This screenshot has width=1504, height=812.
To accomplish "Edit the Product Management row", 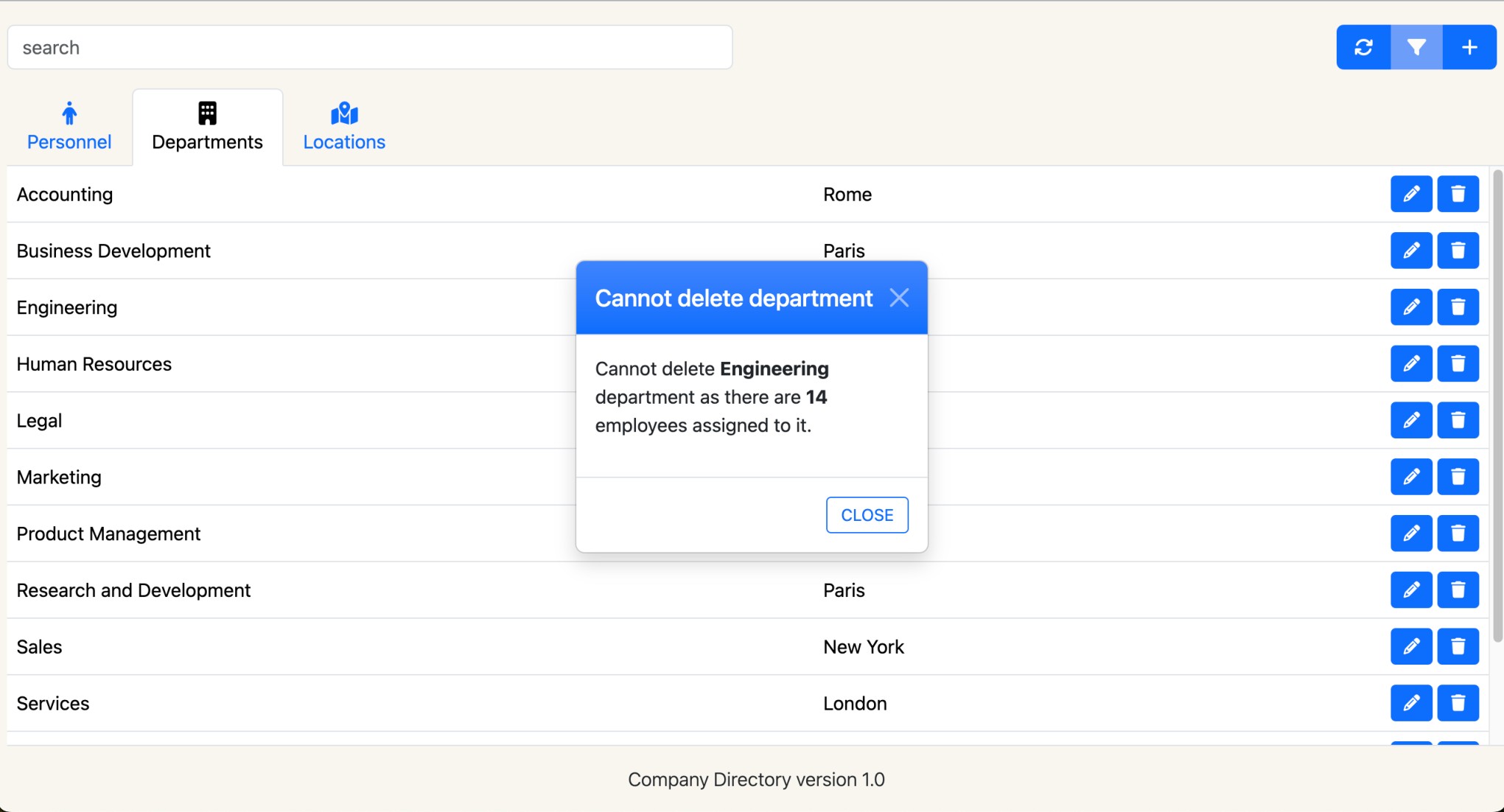I will click(x=1410, y=533).
